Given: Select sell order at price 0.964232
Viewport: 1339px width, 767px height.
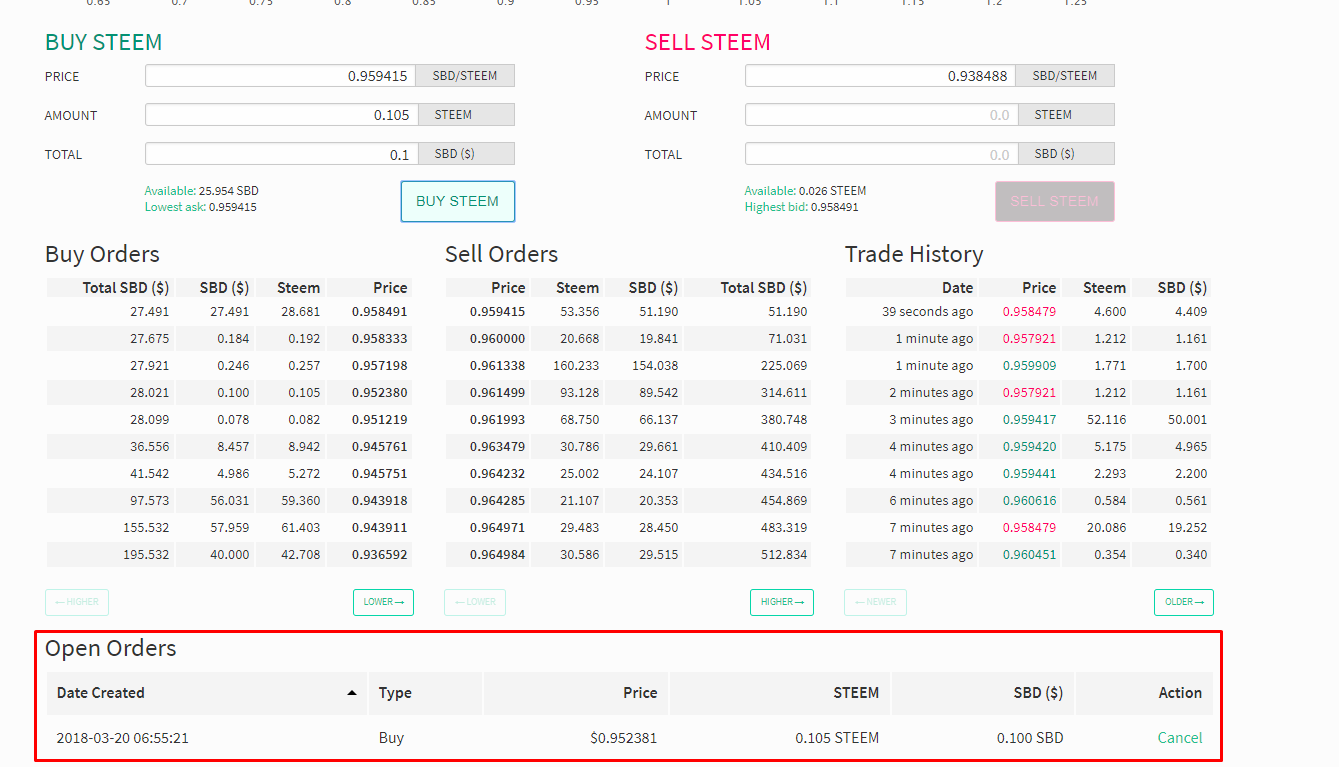Looking at the screenshot, I should pyautogui.click(x=628, y=474).
